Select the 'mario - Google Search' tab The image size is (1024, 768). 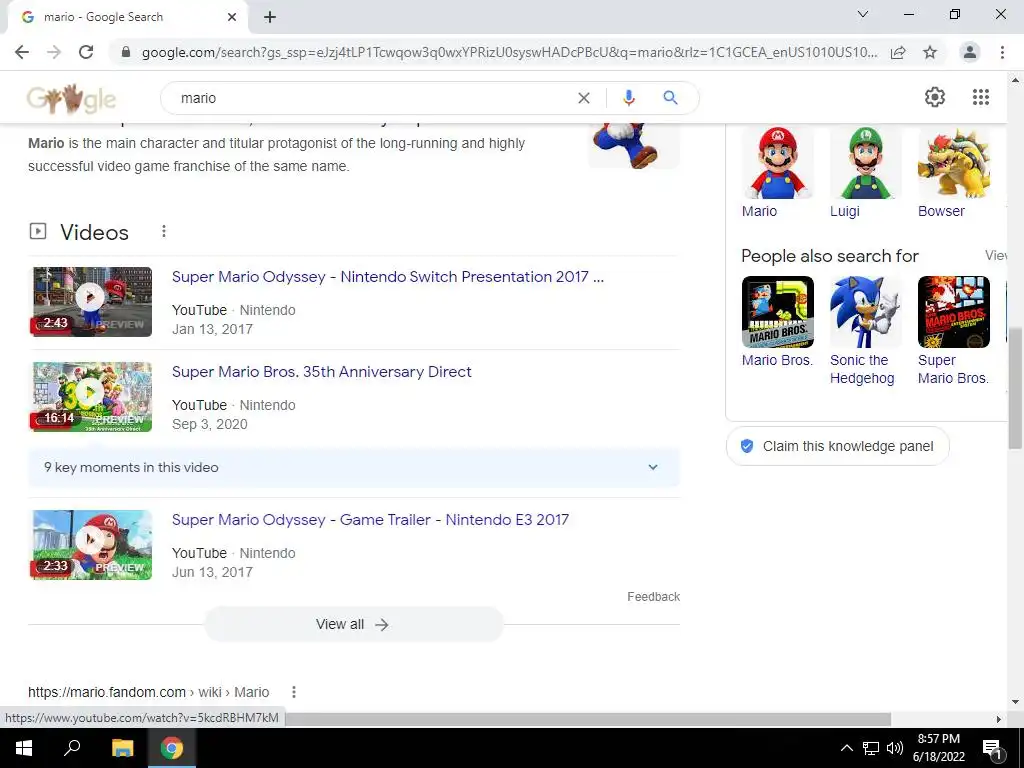[x=128, y=17]
